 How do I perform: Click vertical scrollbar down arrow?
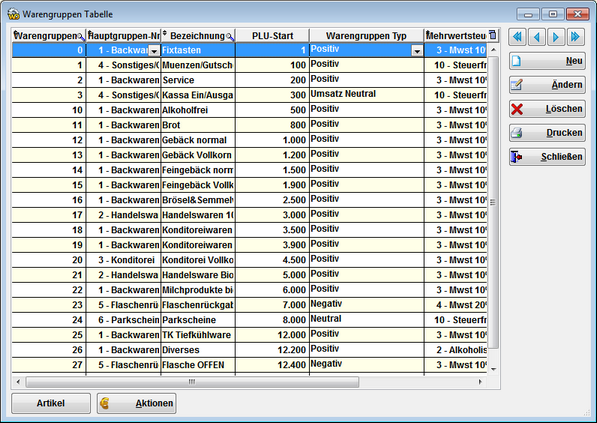[x=493, y=369]
